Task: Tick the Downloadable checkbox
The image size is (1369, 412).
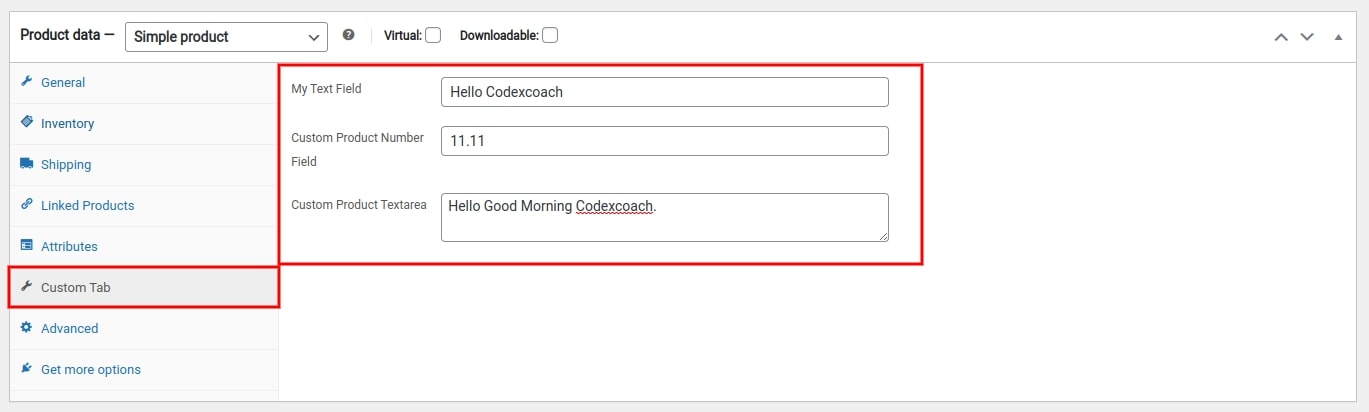Action: pos(550,36)
